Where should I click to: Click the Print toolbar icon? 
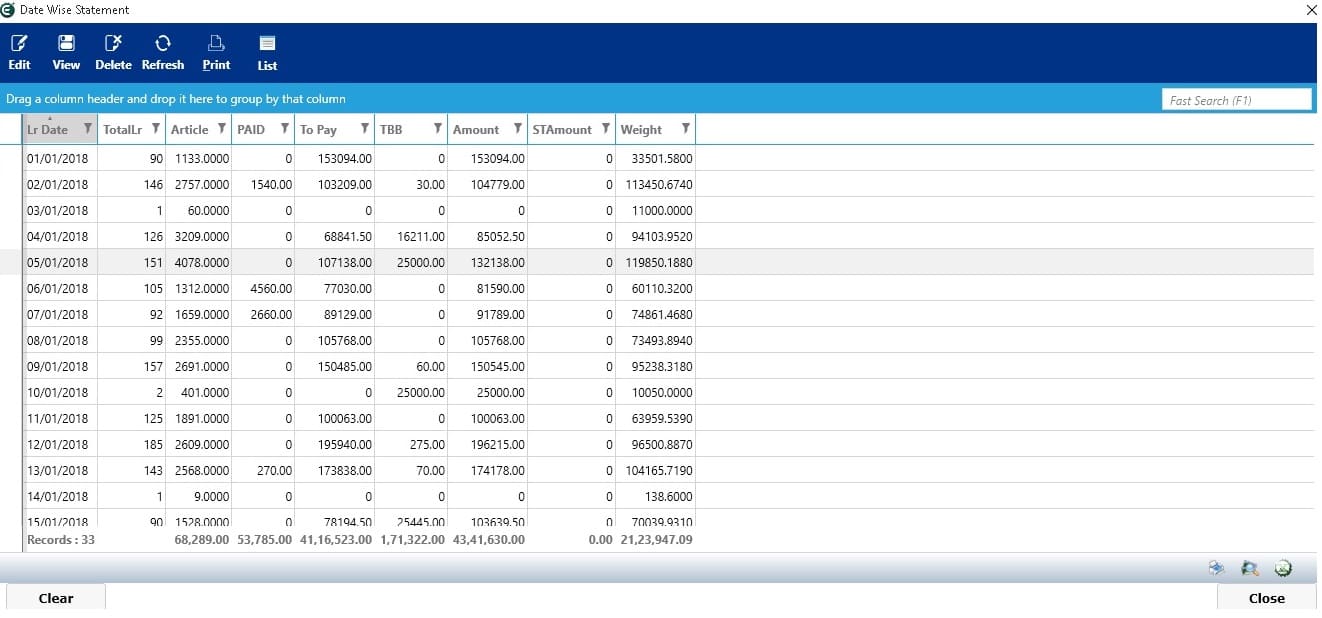[216, 53]
